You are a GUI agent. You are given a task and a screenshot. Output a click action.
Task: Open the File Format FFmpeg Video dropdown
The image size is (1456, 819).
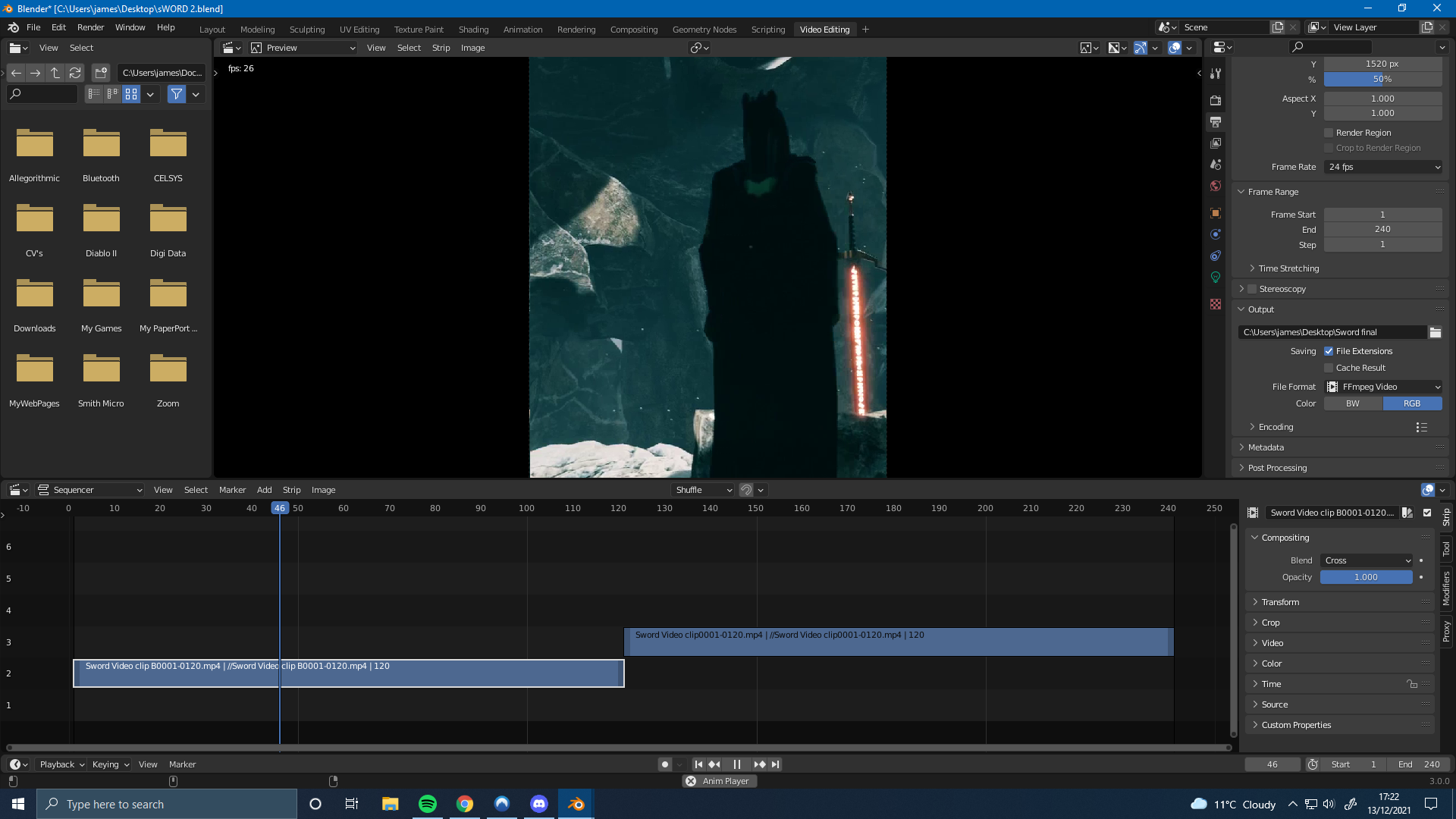point(1383,387)
